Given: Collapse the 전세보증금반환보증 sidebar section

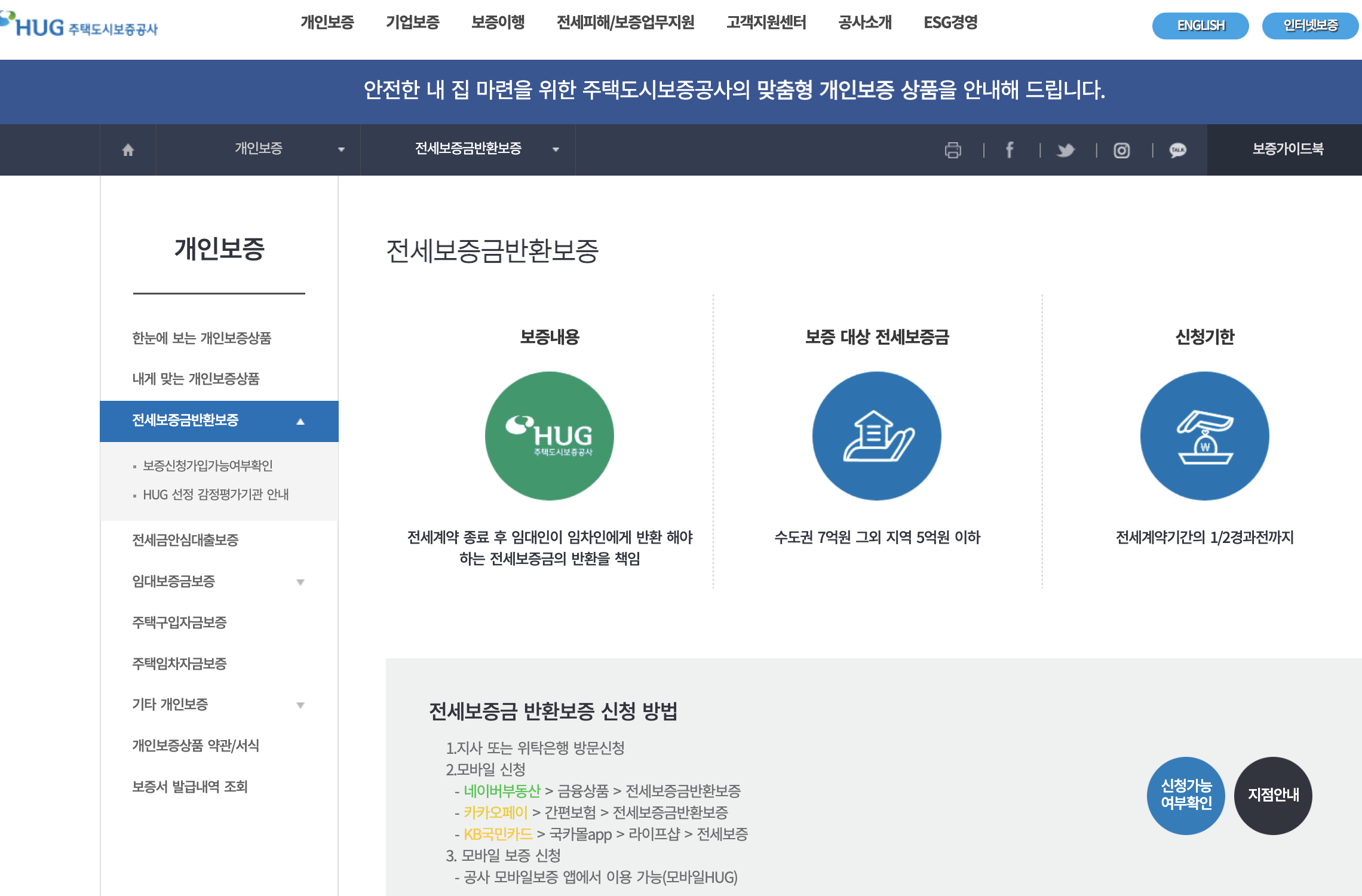Looking at the screenshot, I should click(x=300, y=421).
